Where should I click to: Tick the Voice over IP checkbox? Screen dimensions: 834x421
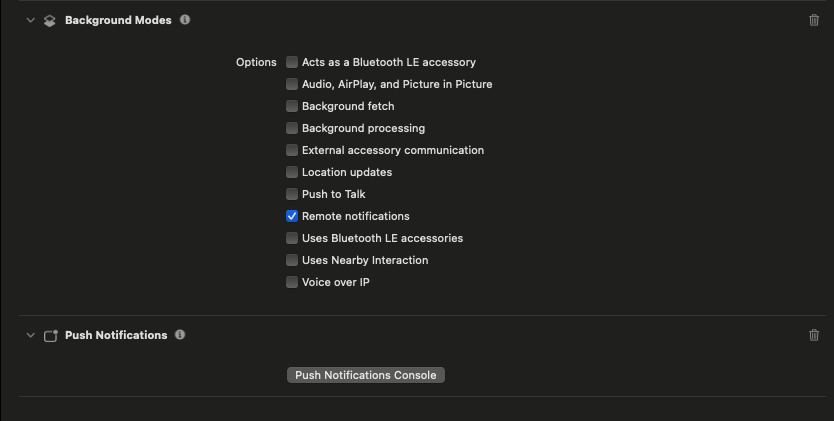(x=292, y=282)
